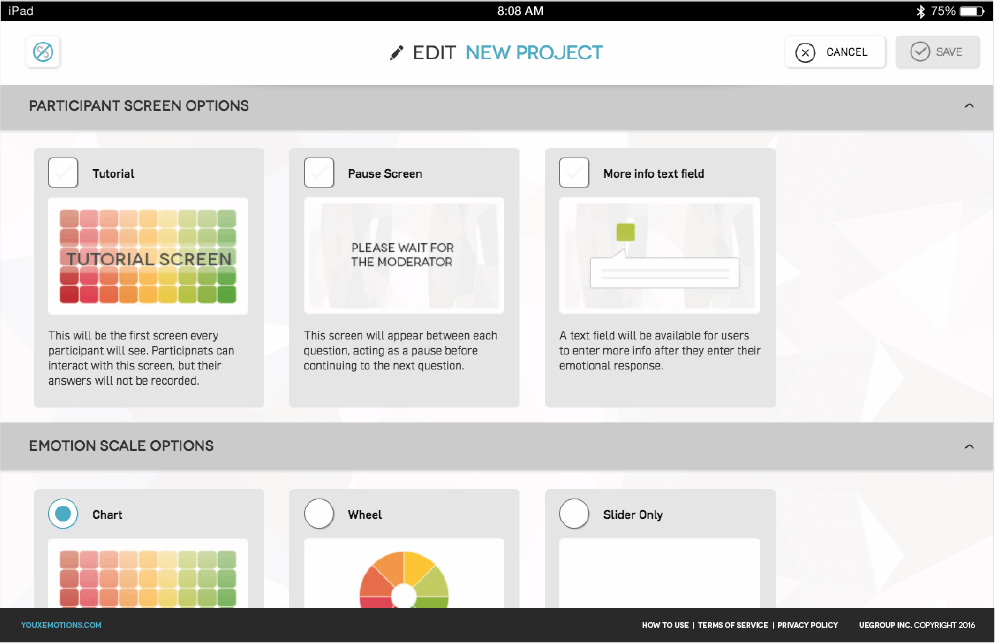Click the circular logo icon at top left
Image resolution: width=995 pixels, height=643 pixels.
pos(44,52)
